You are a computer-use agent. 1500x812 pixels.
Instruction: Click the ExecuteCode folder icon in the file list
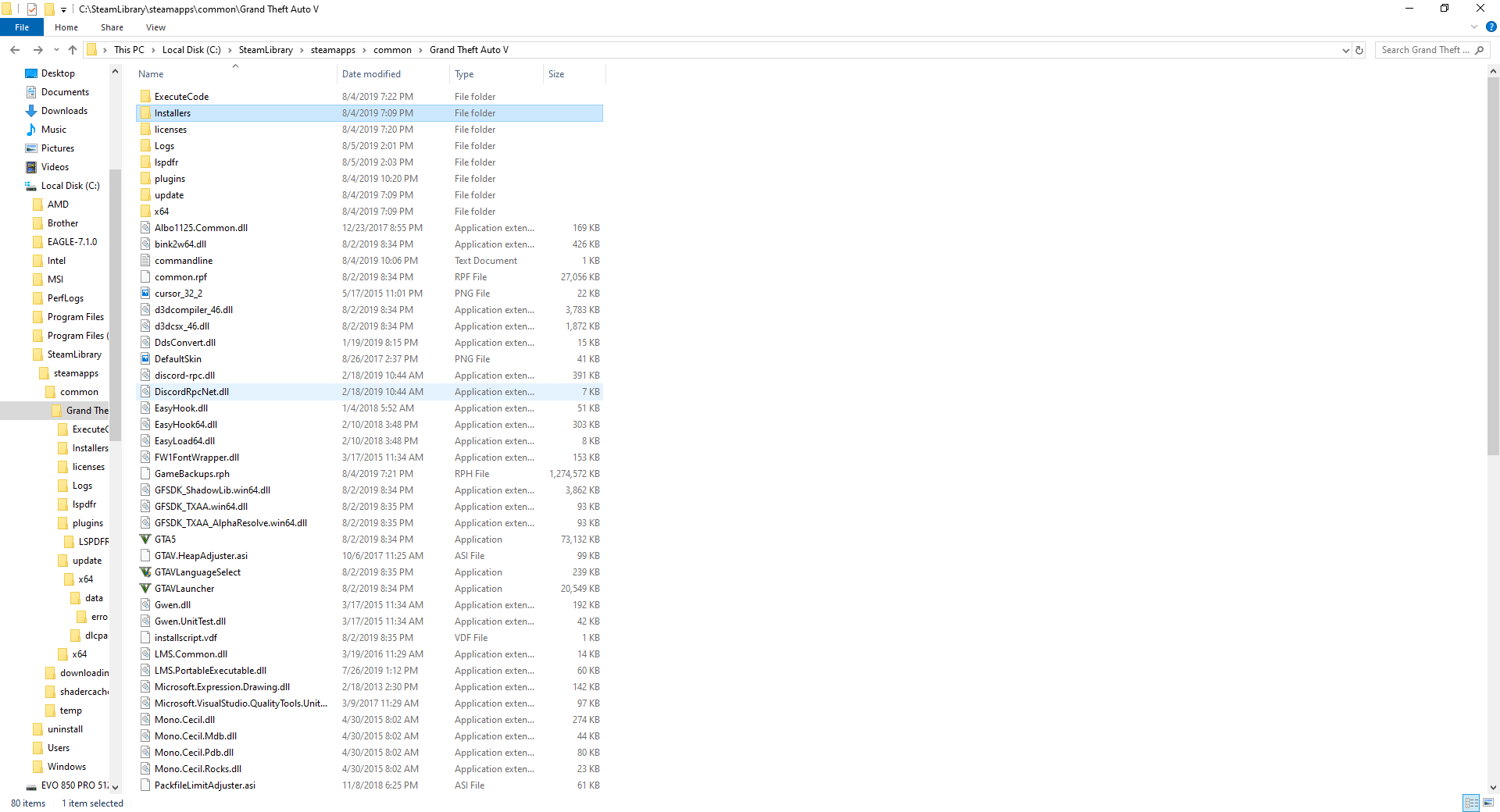tap(145, 97)
